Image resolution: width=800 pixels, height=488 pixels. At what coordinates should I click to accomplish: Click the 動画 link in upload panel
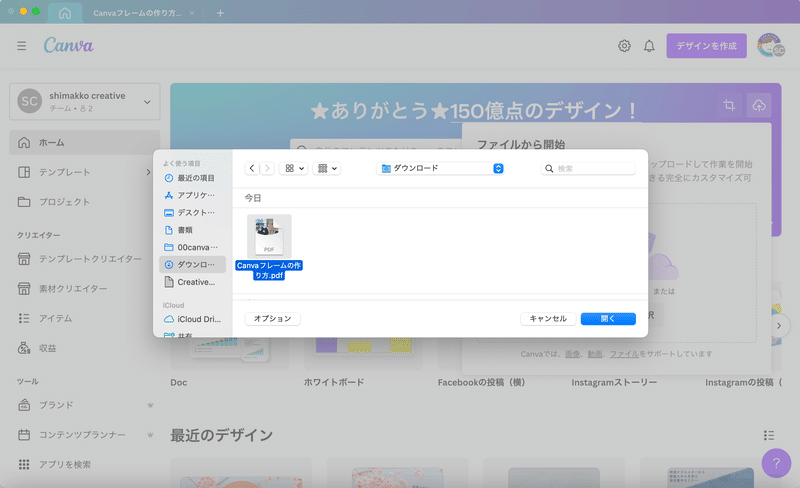pyautogui.click(x=595, y=354)
